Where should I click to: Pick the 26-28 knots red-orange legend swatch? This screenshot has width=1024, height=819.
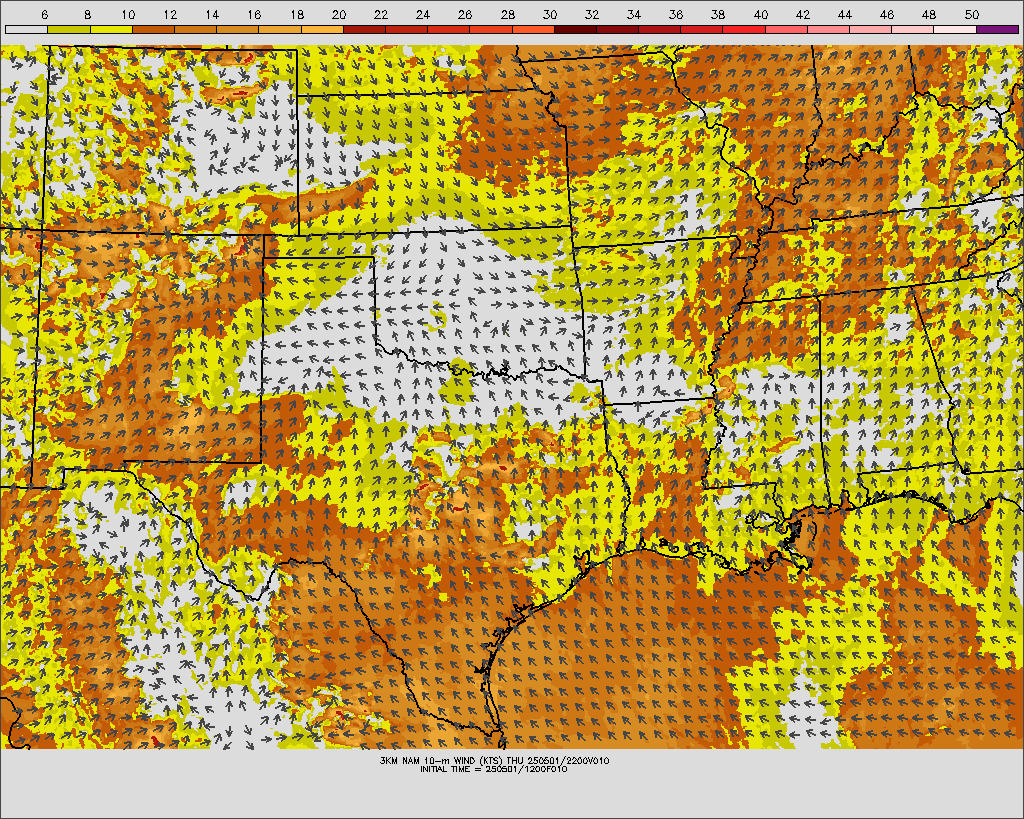coord(491,29)
